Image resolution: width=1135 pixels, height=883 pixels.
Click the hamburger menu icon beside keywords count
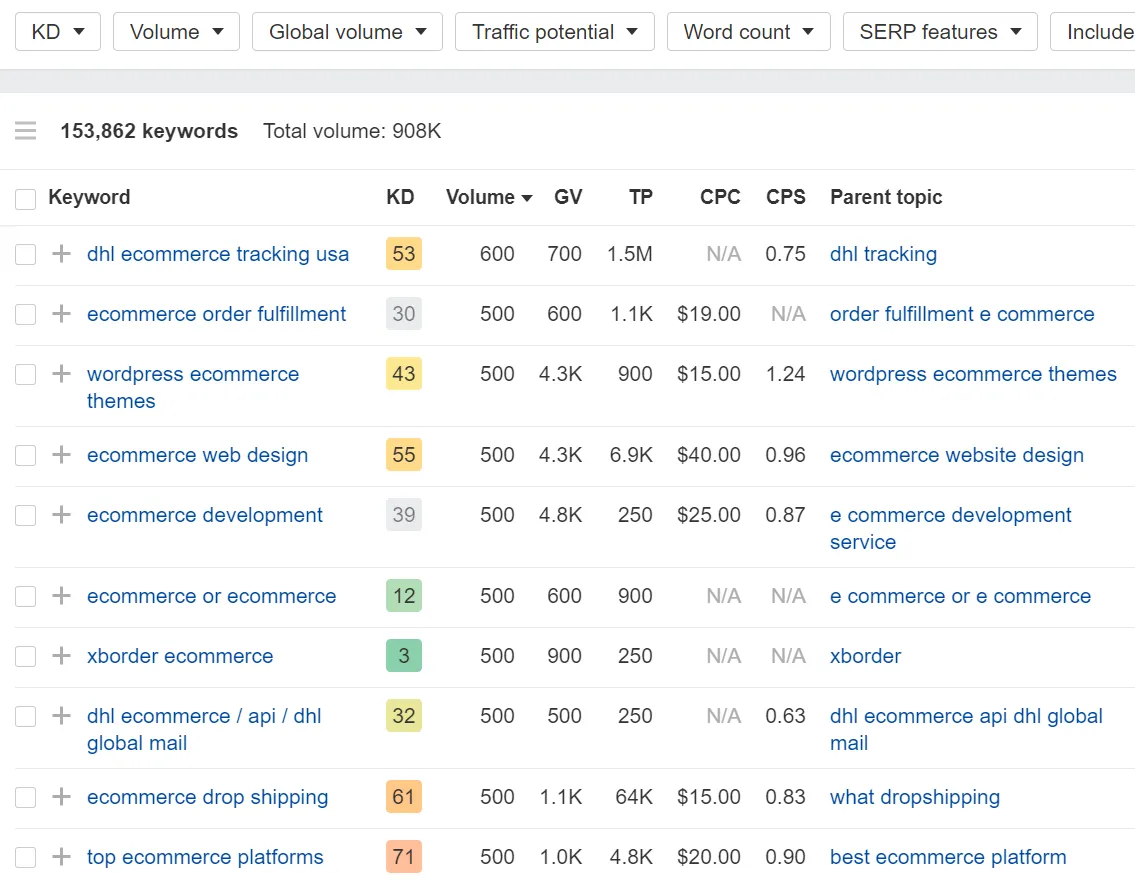(26, 131)
